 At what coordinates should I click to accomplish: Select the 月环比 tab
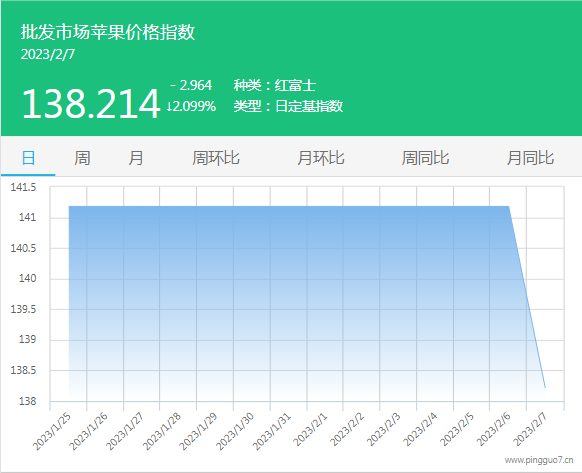(x=321, y=158)
